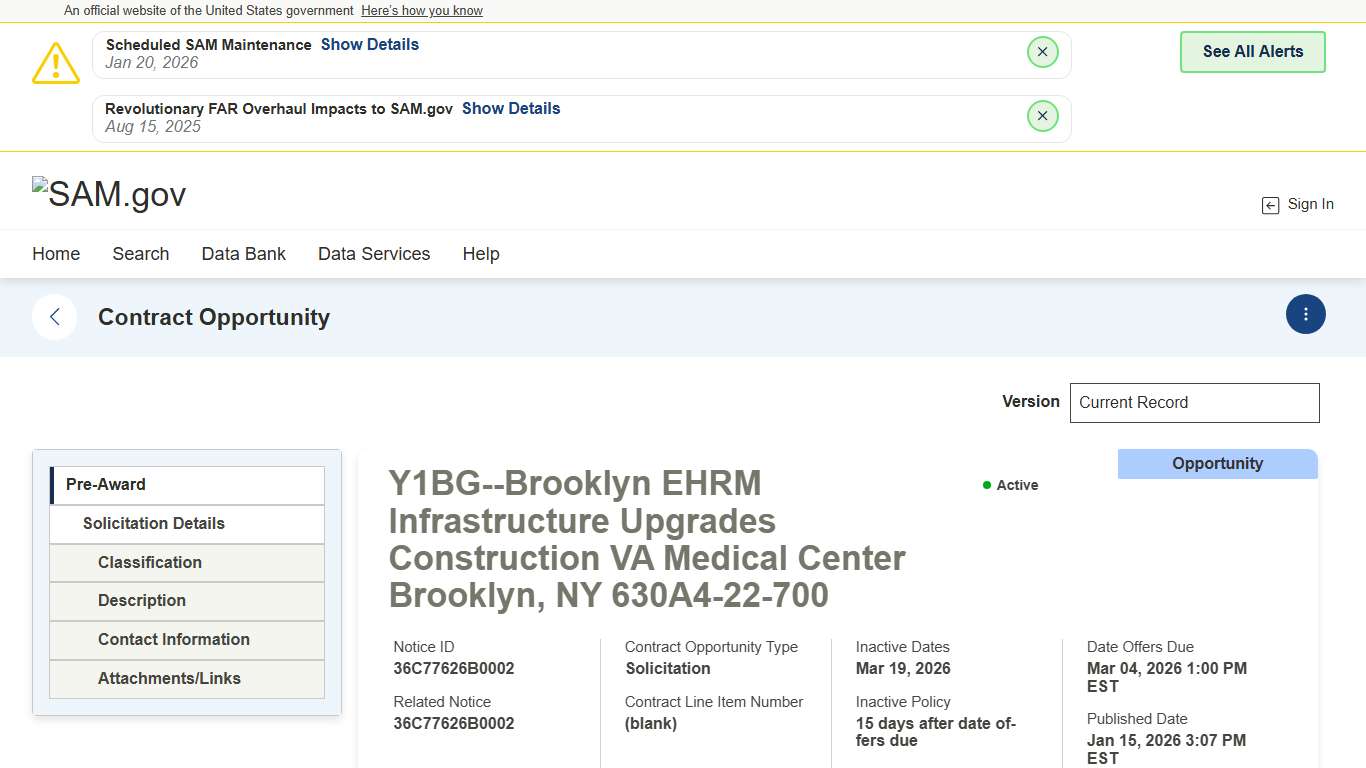This screenshot has width=1366, height=768.
Task: Dismiss the FAR Overhaul alert
Action: 1042,116
